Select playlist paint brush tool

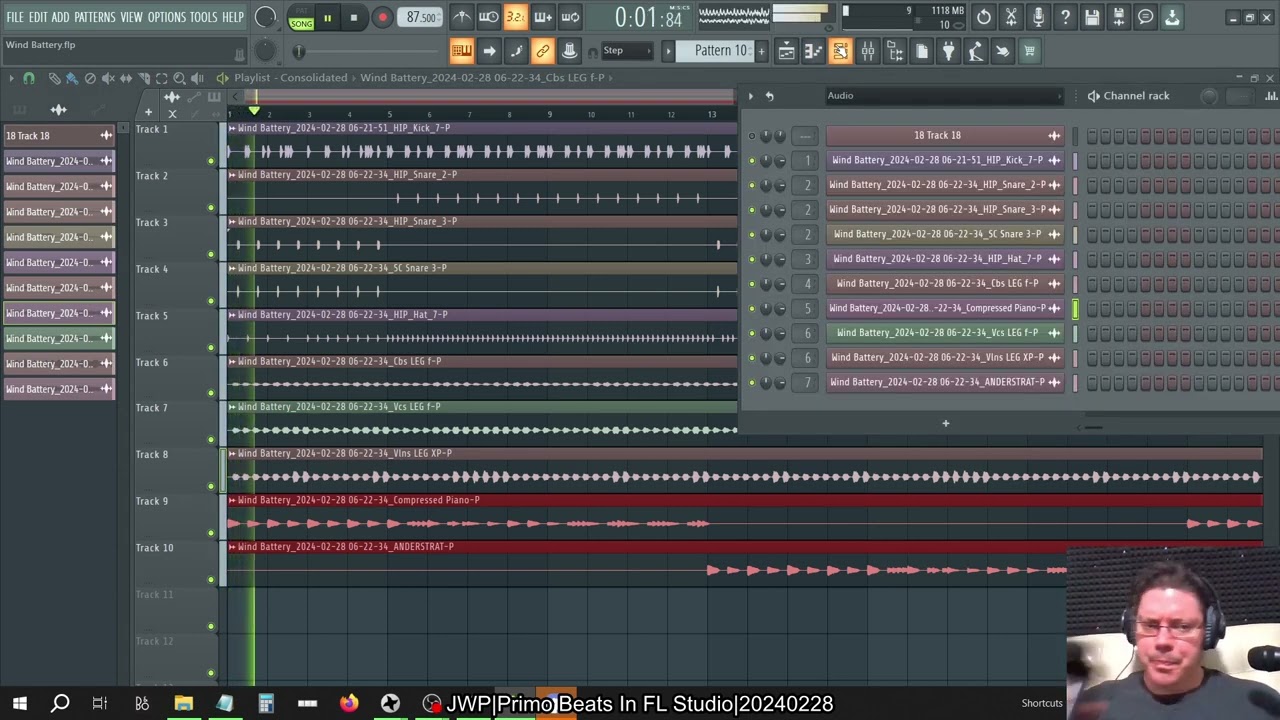[x=72, y=77]
